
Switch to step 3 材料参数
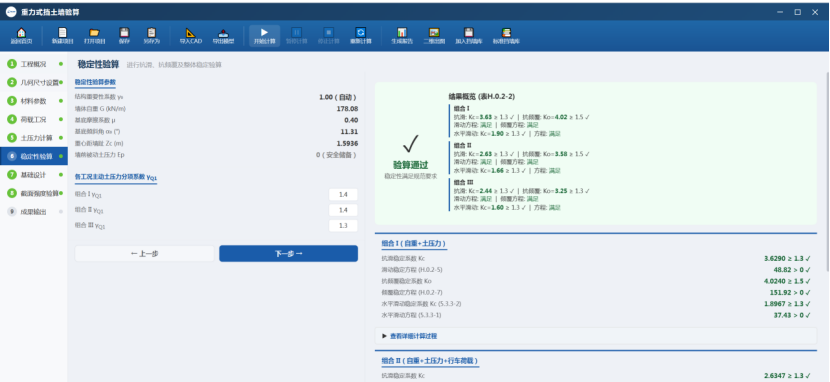[x=34, y=101]
